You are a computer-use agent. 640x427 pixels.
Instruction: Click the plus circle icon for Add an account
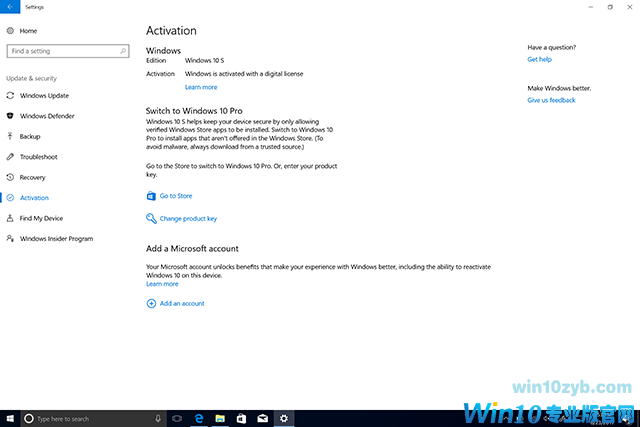151,303
